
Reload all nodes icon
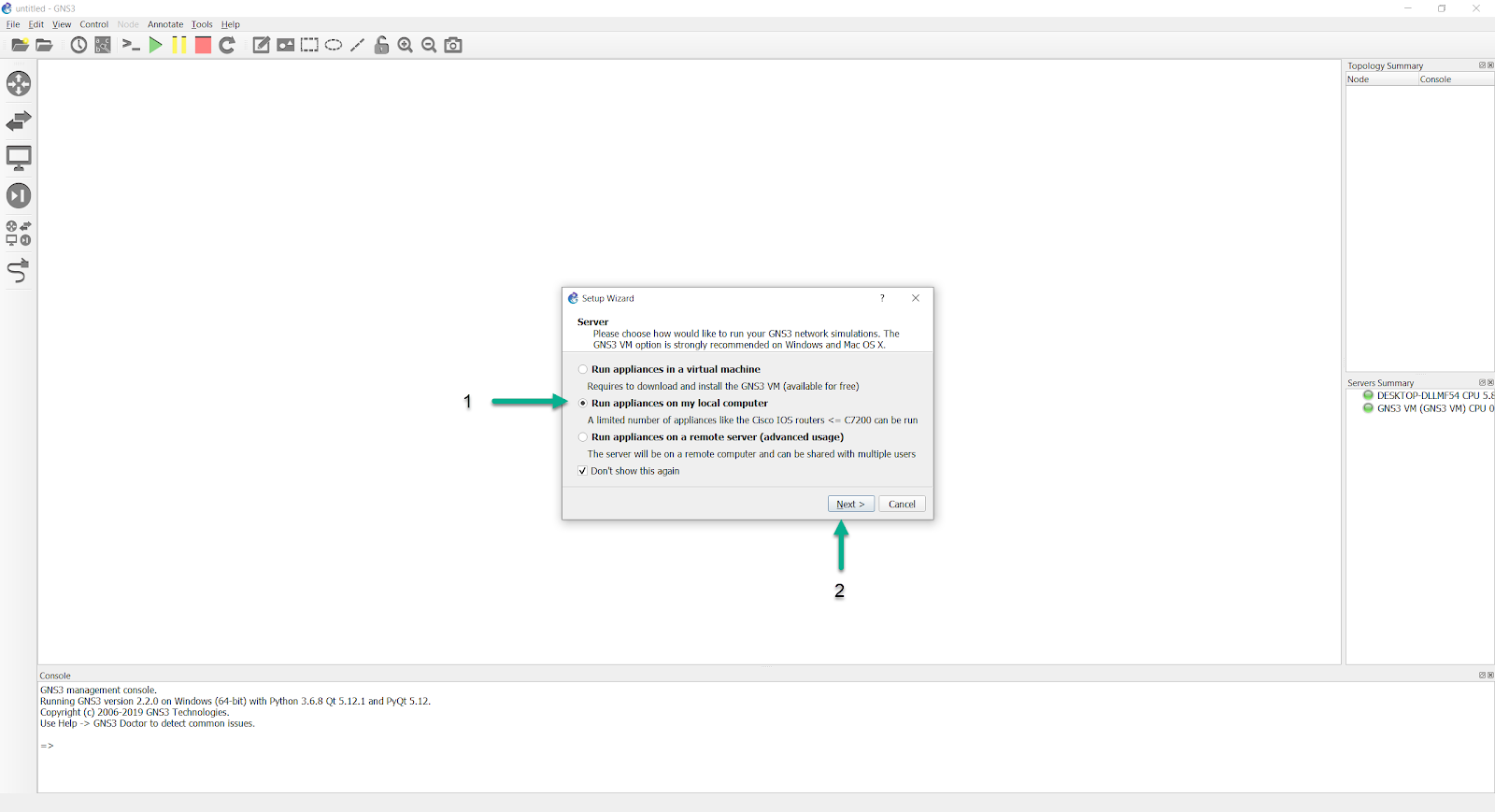coord(227,45)
